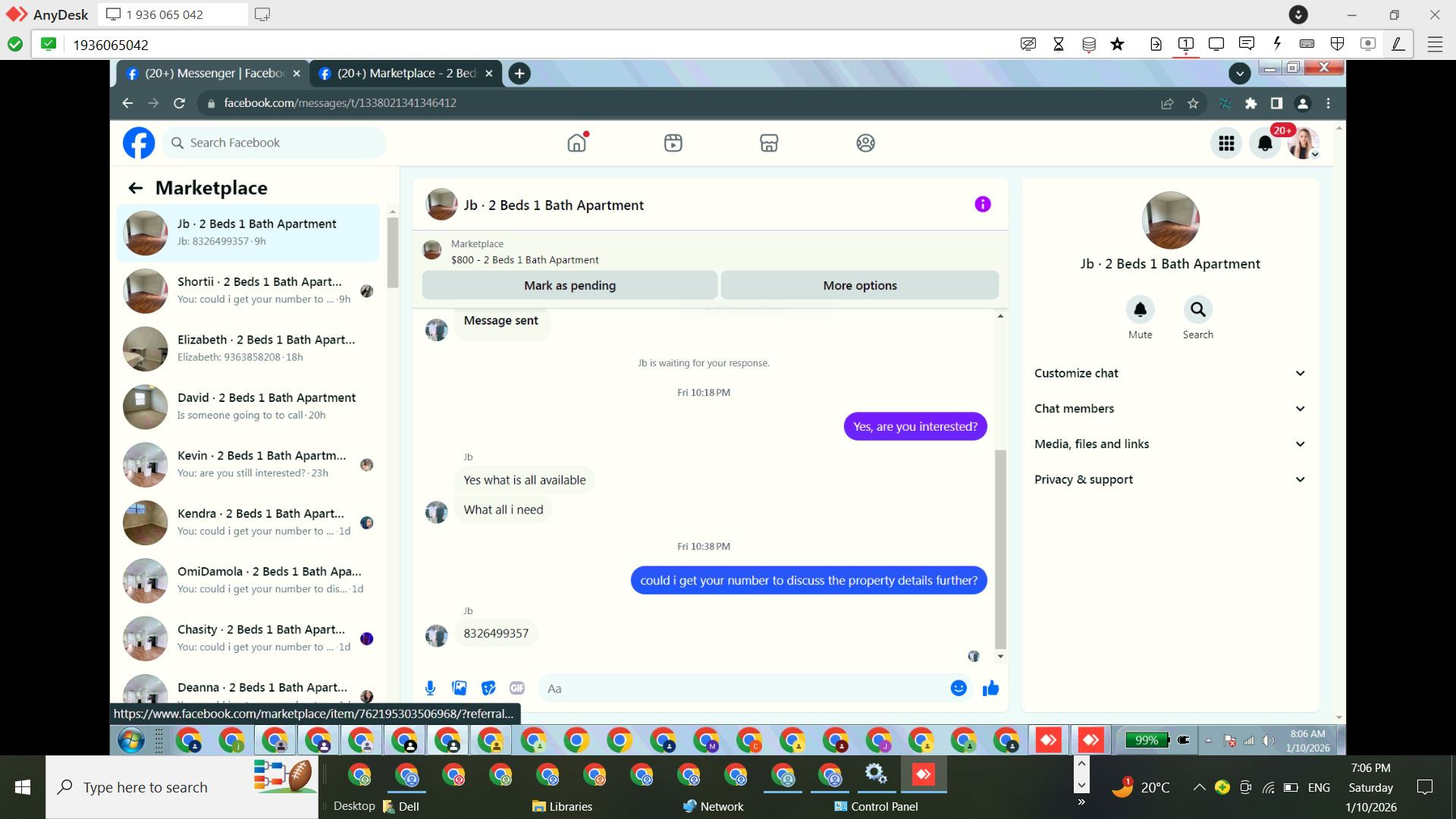Click the purple conversation info icon
The width and height of the screenshot is (1456, 819).
click(x=982, y=204)
